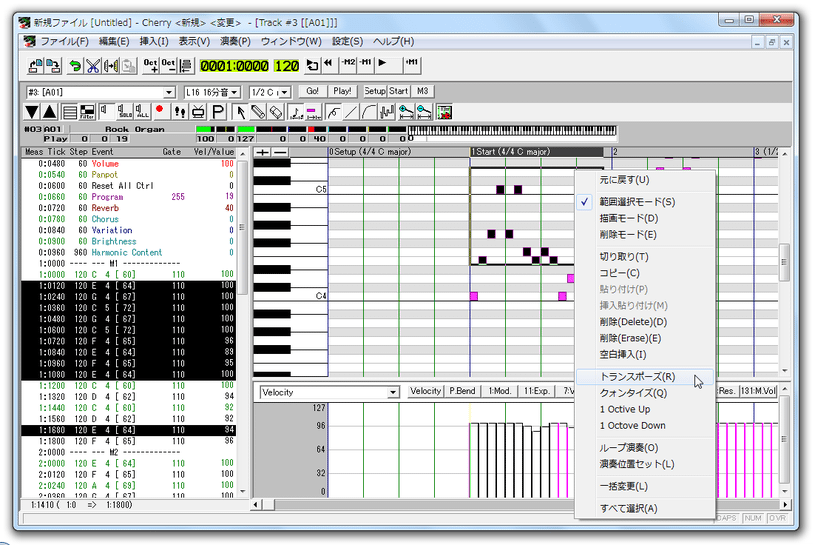This screenshot has height=545, width=815.
Task: Click the P icon in toolbar
Action: [x=218, y=112]
